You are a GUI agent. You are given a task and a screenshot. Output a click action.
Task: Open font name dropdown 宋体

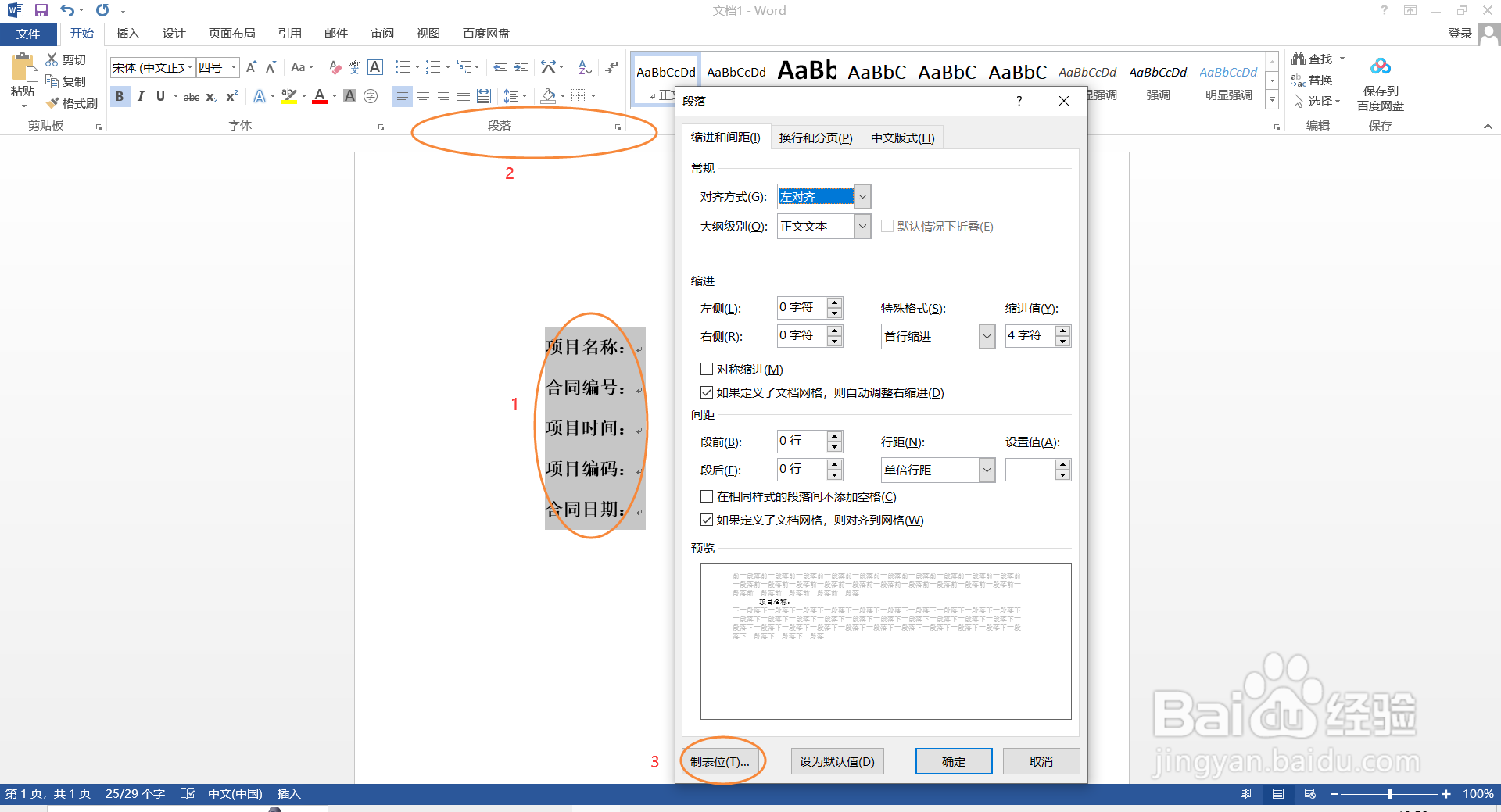(190, 67)
